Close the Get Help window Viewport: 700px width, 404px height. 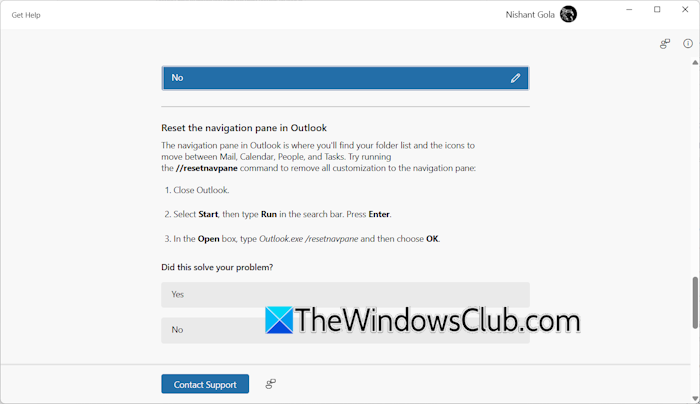685,9
